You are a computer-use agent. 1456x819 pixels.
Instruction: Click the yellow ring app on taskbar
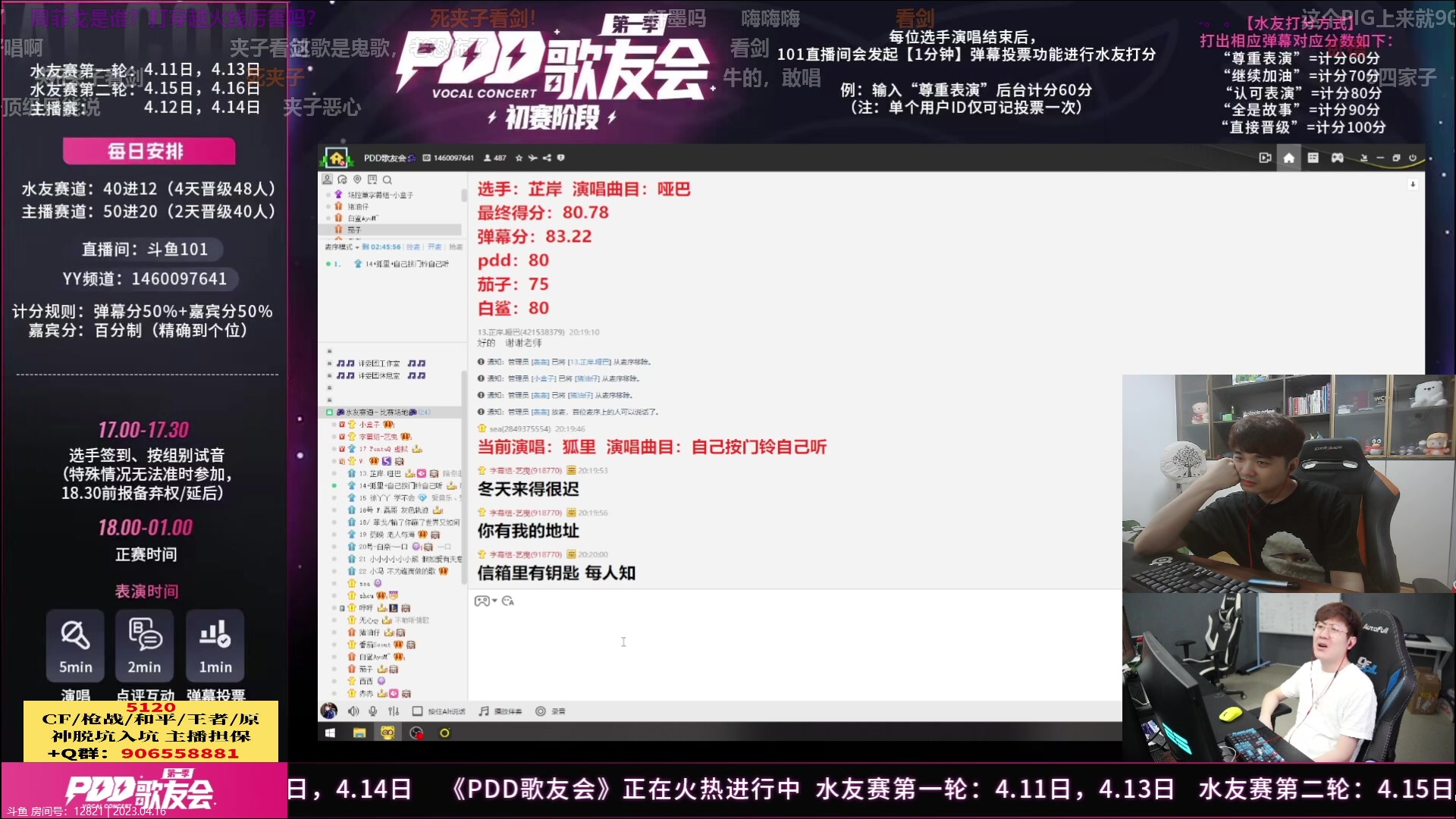444,733
